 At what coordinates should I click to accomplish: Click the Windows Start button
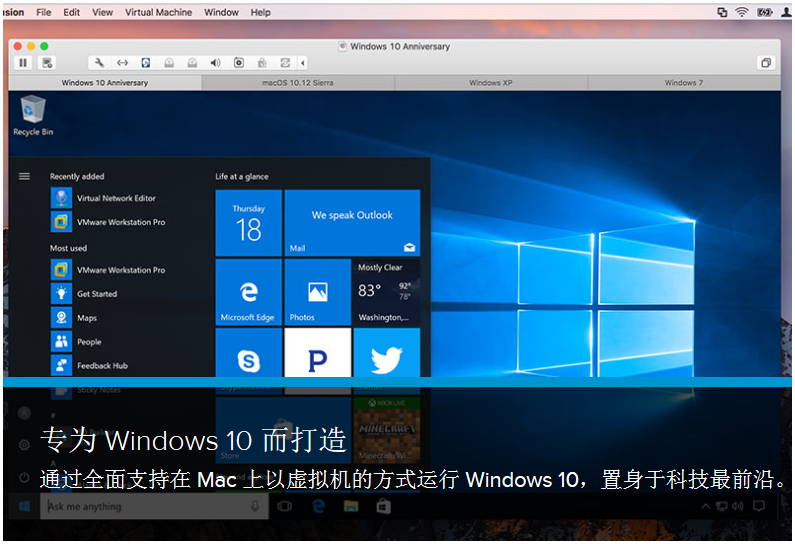[24, 506]
